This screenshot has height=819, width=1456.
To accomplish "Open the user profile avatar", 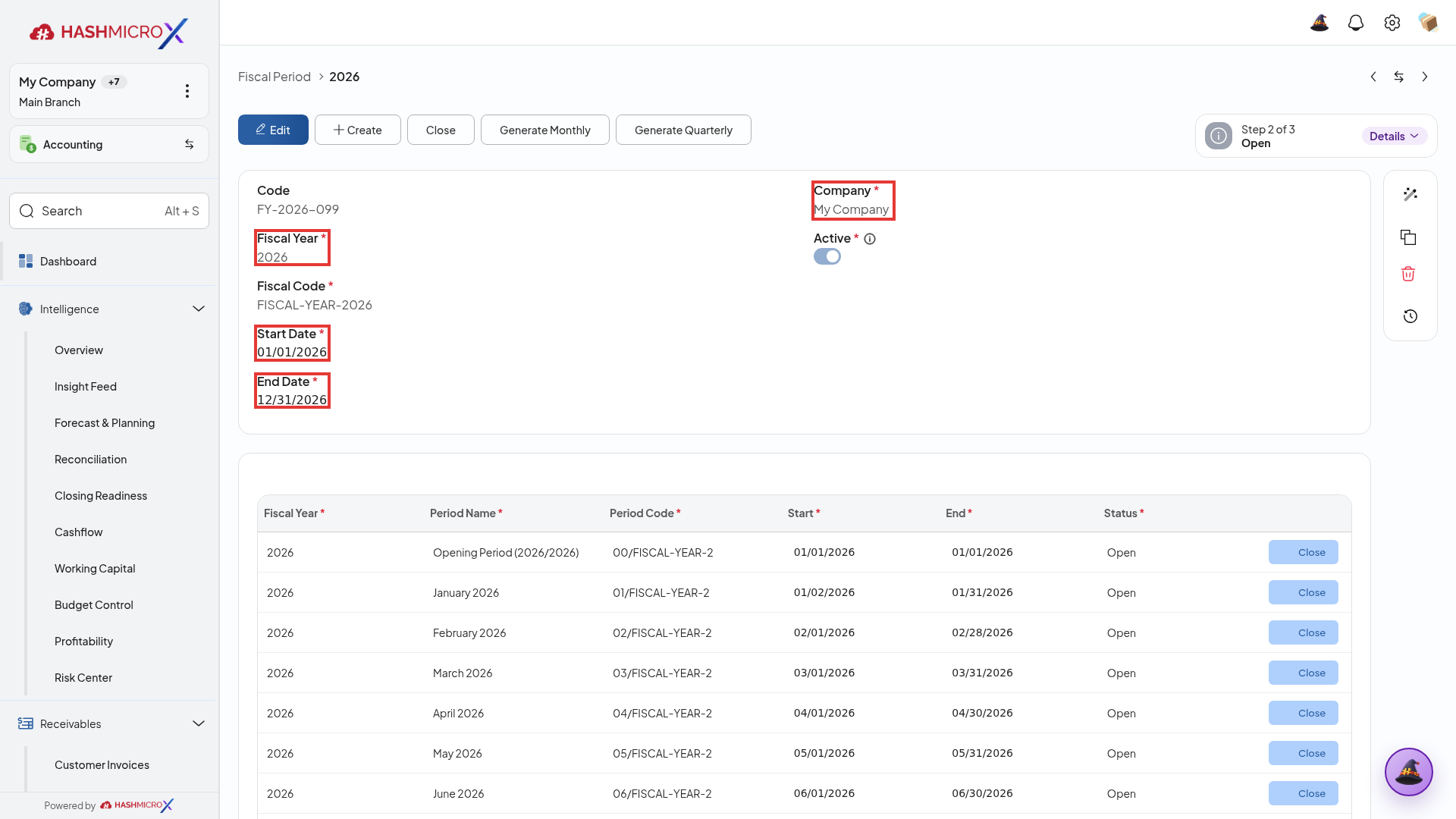I will [x=1428, y=23].
